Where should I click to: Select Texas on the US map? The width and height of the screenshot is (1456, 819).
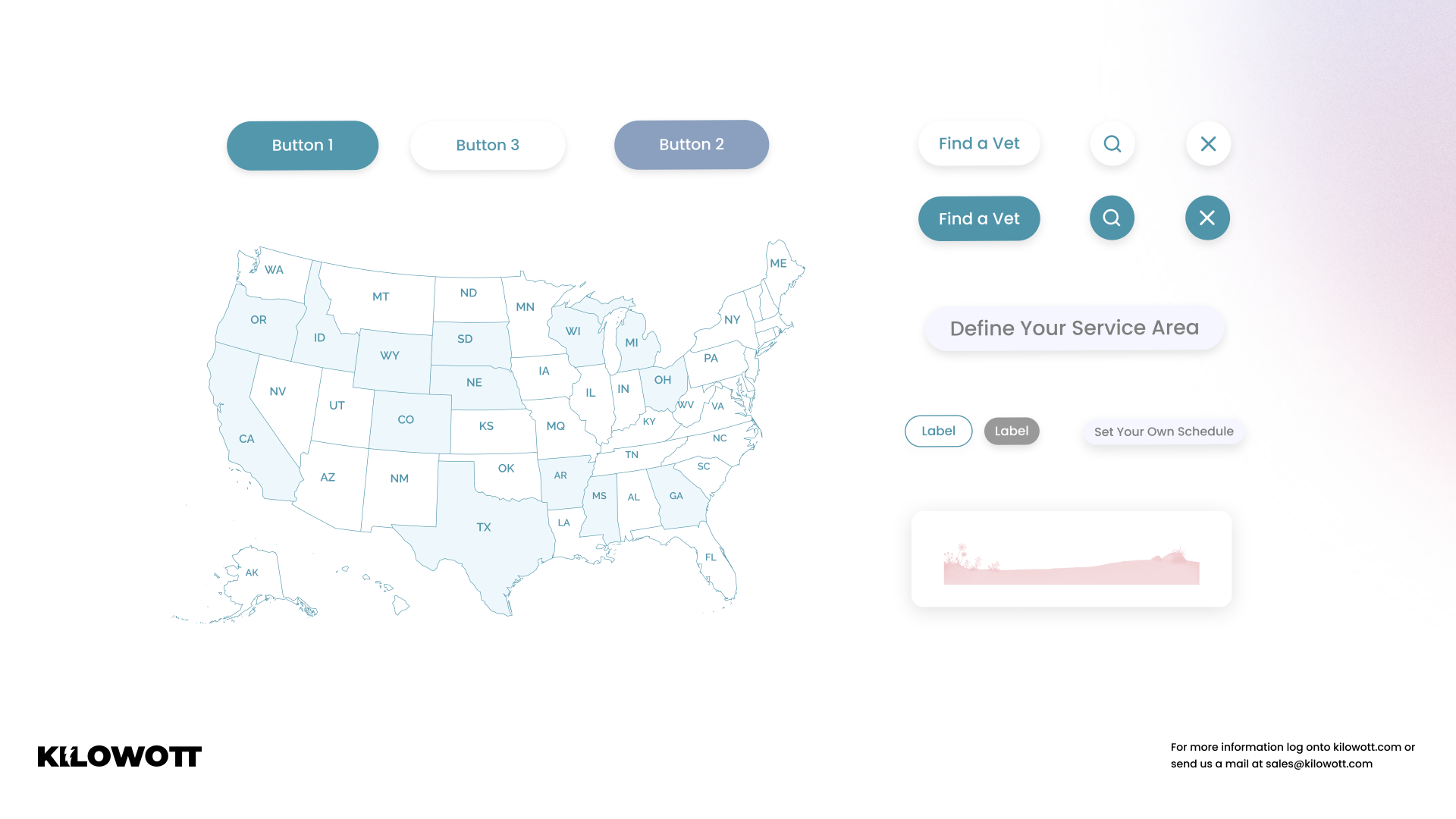click(484, 527)
